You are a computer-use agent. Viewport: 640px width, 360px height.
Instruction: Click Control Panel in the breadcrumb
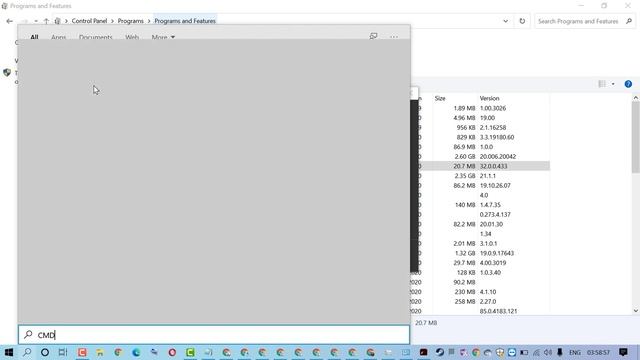point(89,21)
